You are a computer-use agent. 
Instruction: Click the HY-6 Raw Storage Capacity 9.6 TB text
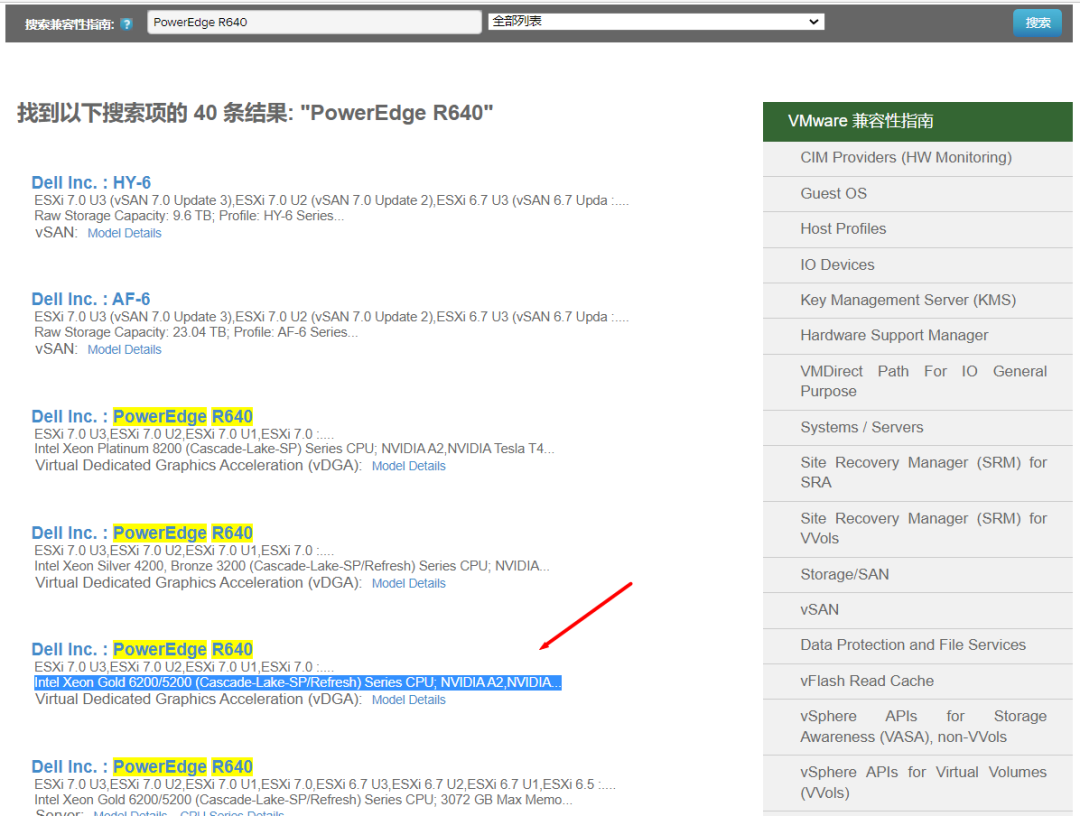(x=189, y=216)
